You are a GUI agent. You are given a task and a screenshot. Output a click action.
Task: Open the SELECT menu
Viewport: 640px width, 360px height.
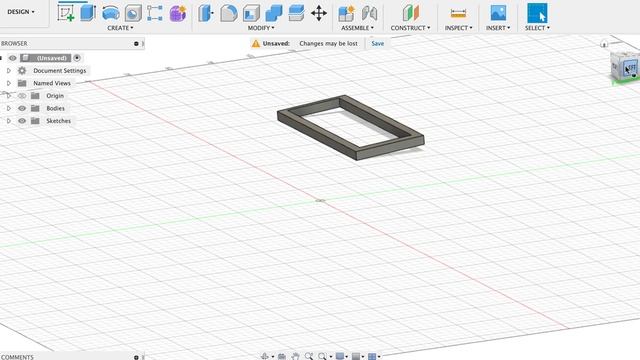[537, 28]
